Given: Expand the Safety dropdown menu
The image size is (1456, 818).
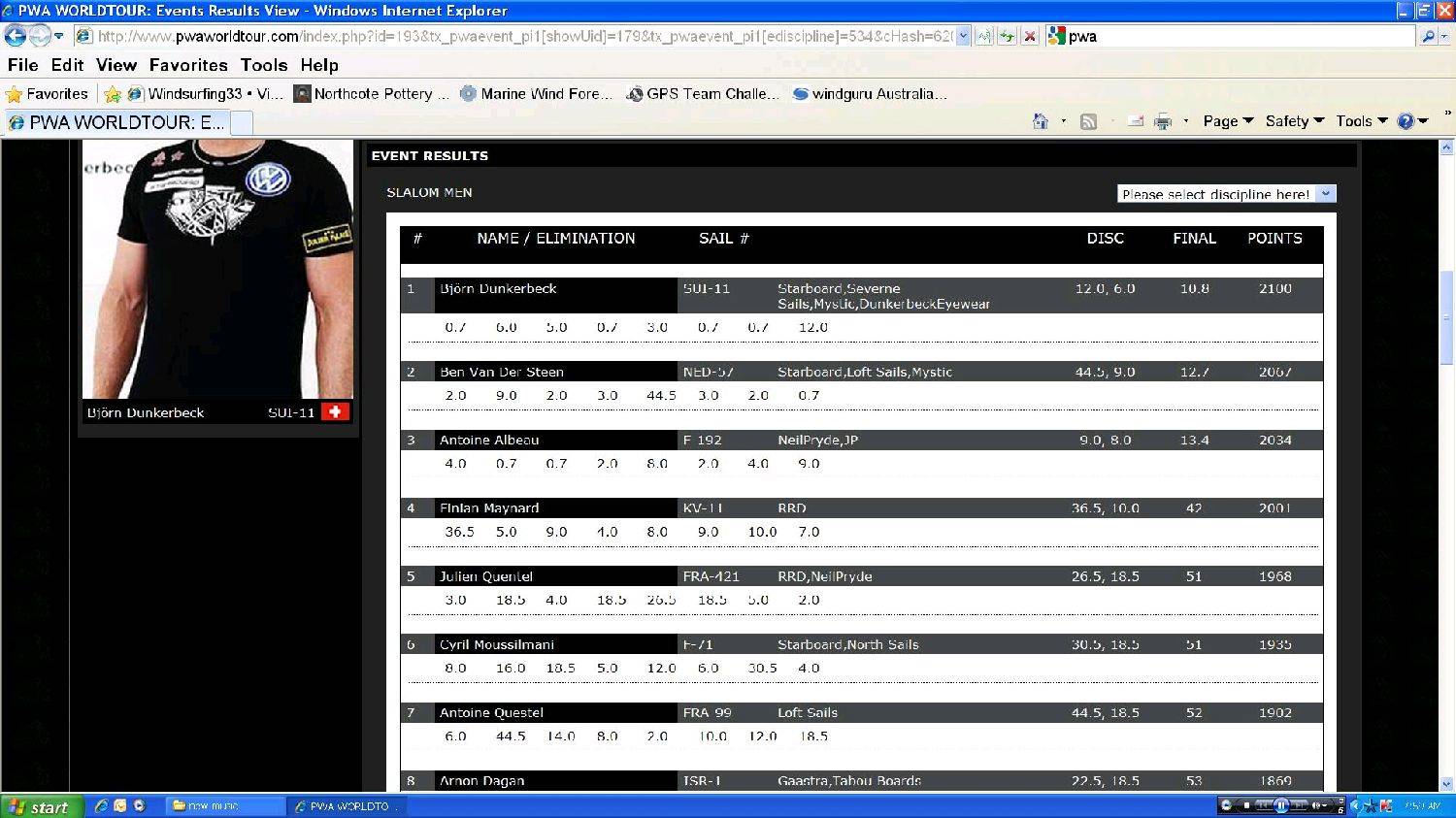Looking at the screenshot, I should pyautogui.click(x=1294, y=121).
